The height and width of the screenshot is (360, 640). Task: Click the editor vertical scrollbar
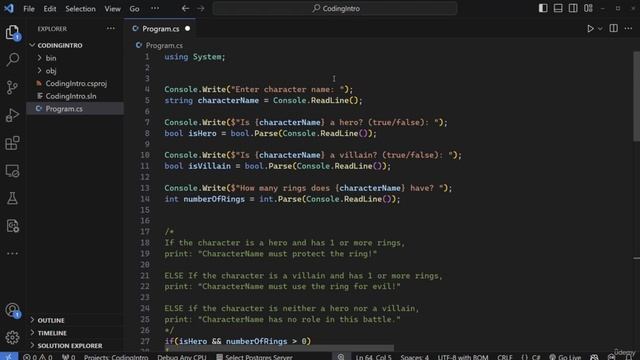click(x=636, y=97)
